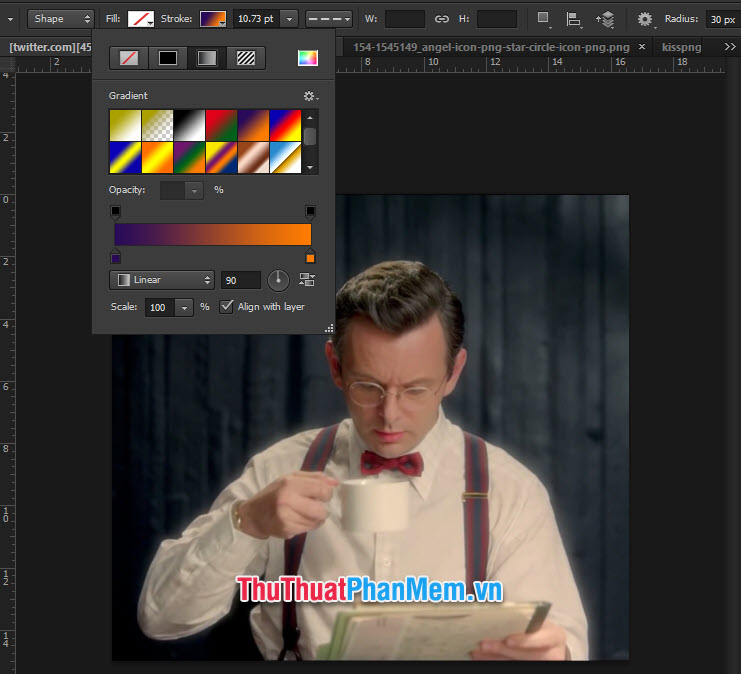This screenshot has width=741, height=674.
Task: Toggle Align with layer checkbox
Action: click(226, 306)
